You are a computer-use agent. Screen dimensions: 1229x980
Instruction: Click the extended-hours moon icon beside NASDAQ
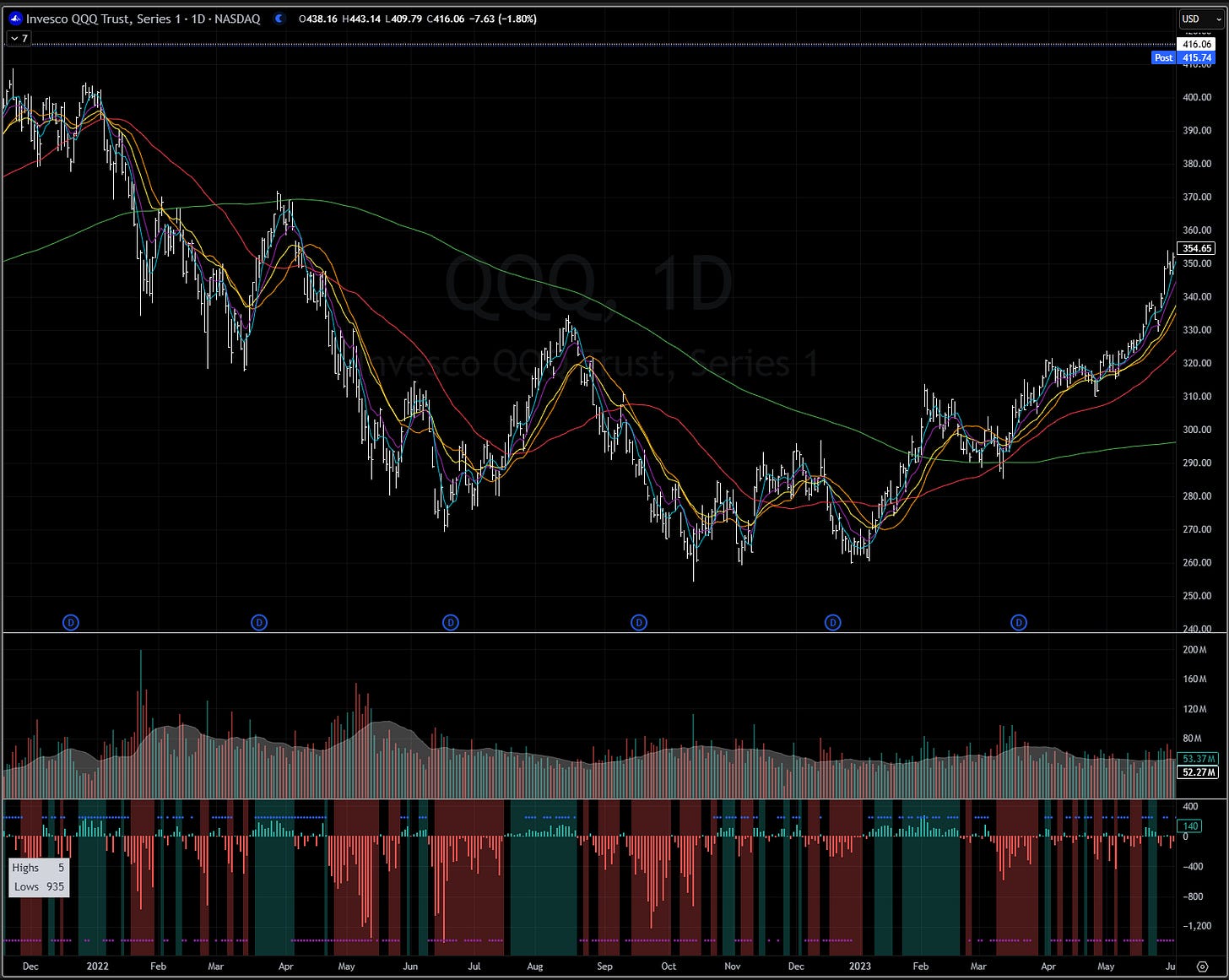279,19
